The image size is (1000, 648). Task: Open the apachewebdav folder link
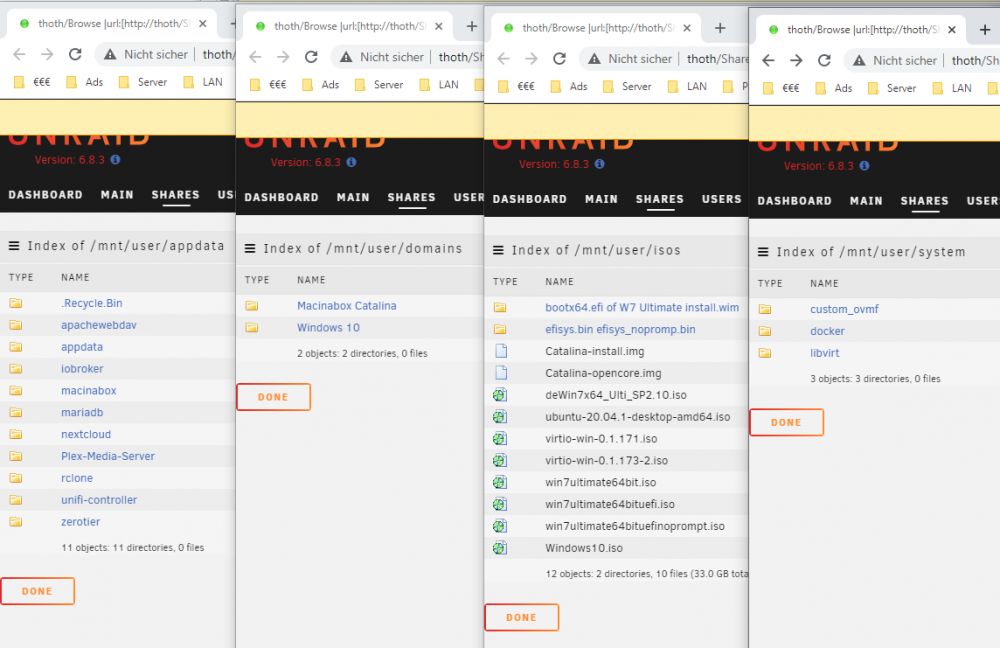pyautogui.click(x=99, y=325)
